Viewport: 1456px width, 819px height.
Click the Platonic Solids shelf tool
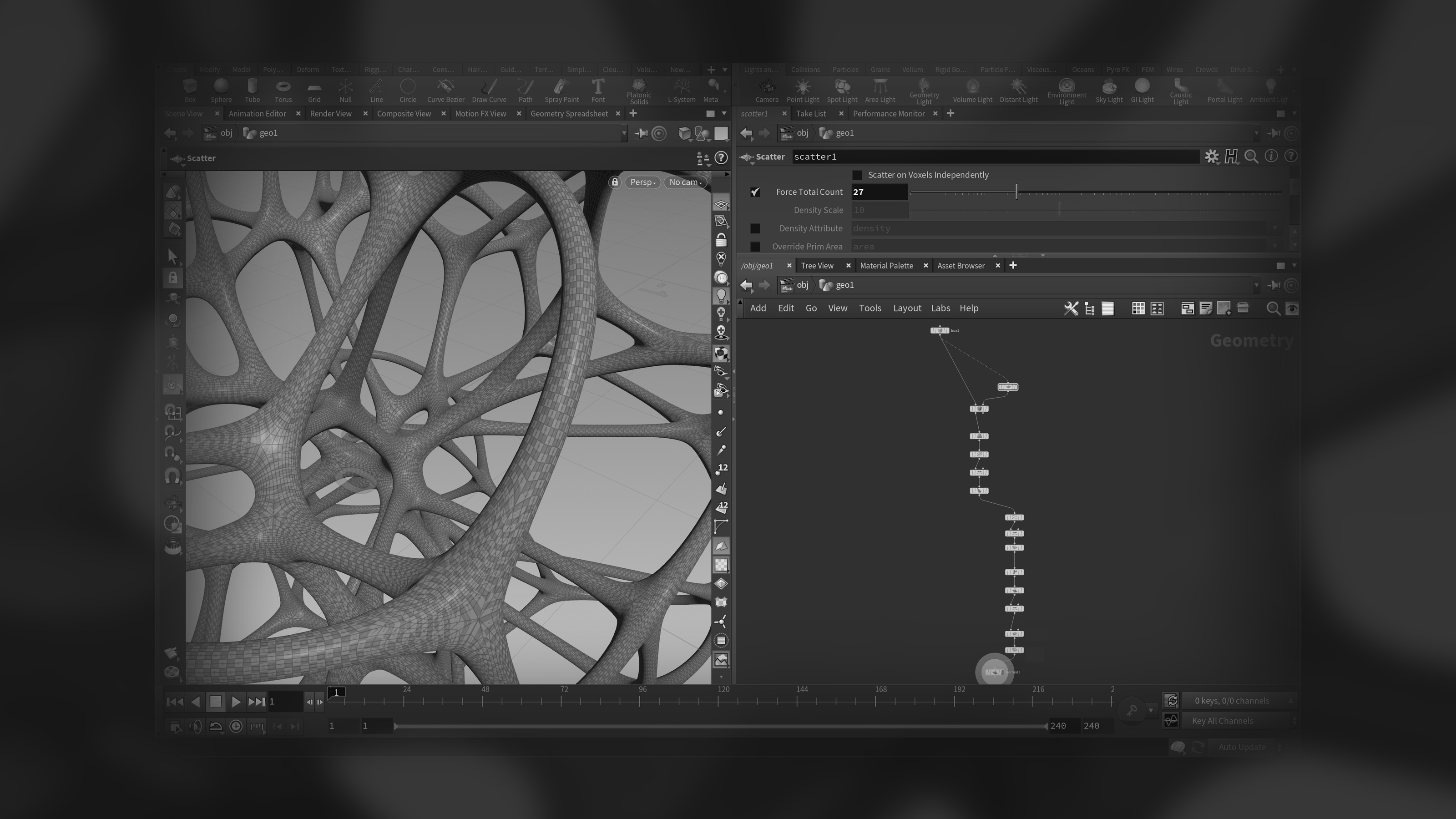(x=639, y=90)
